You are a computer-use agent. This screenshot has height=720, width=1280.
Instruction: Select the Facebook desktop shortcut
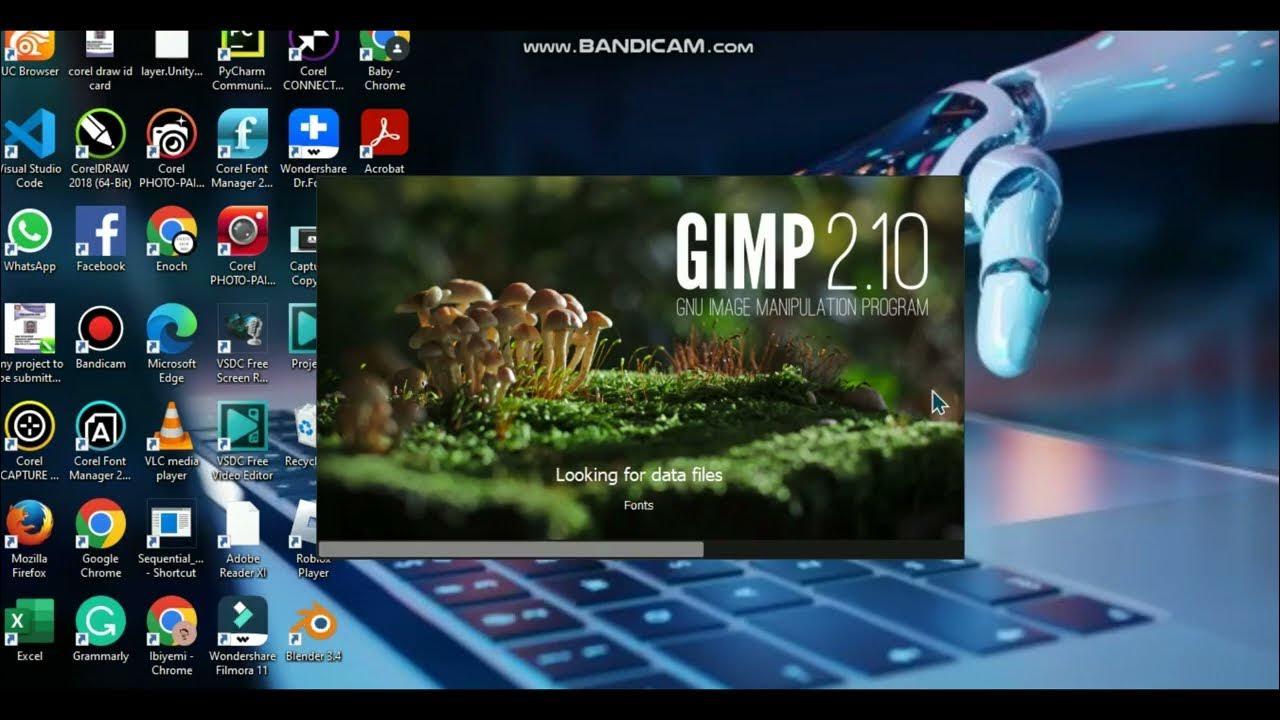[100, 240]
